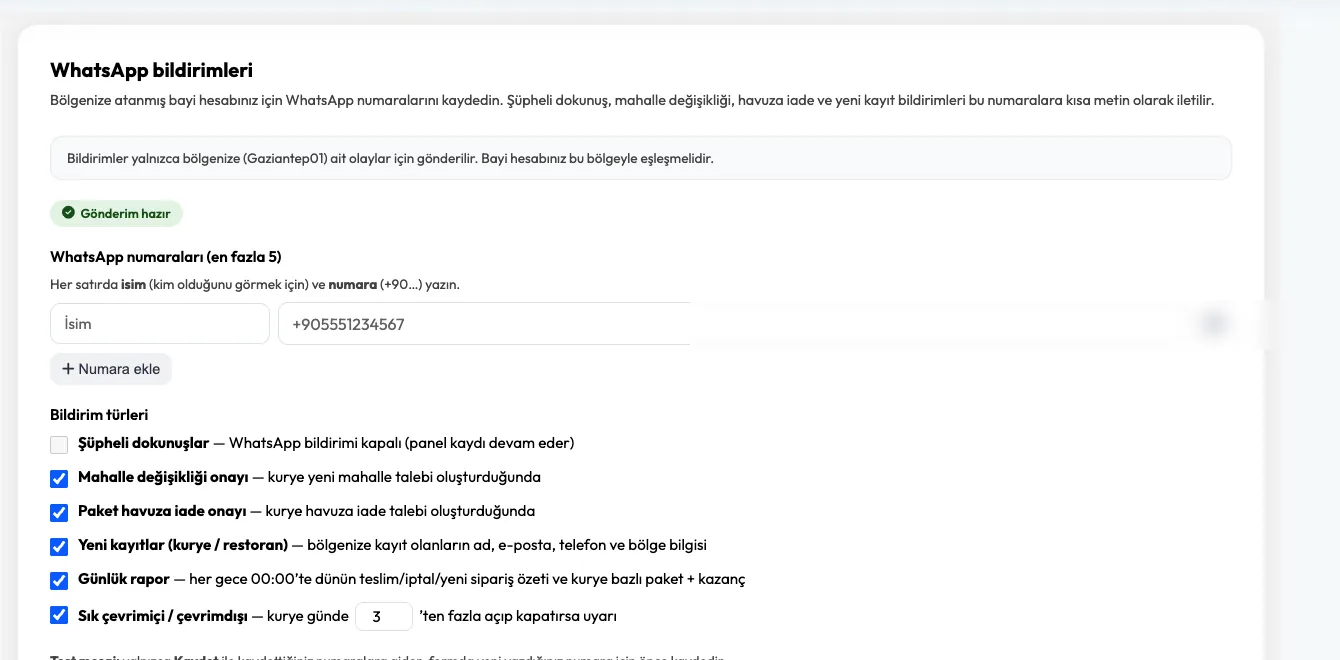Click the Bölgenize atanmış bayi hesabınız description text
This screenshot has width=1340, height=660.
(x=632, y=101)
